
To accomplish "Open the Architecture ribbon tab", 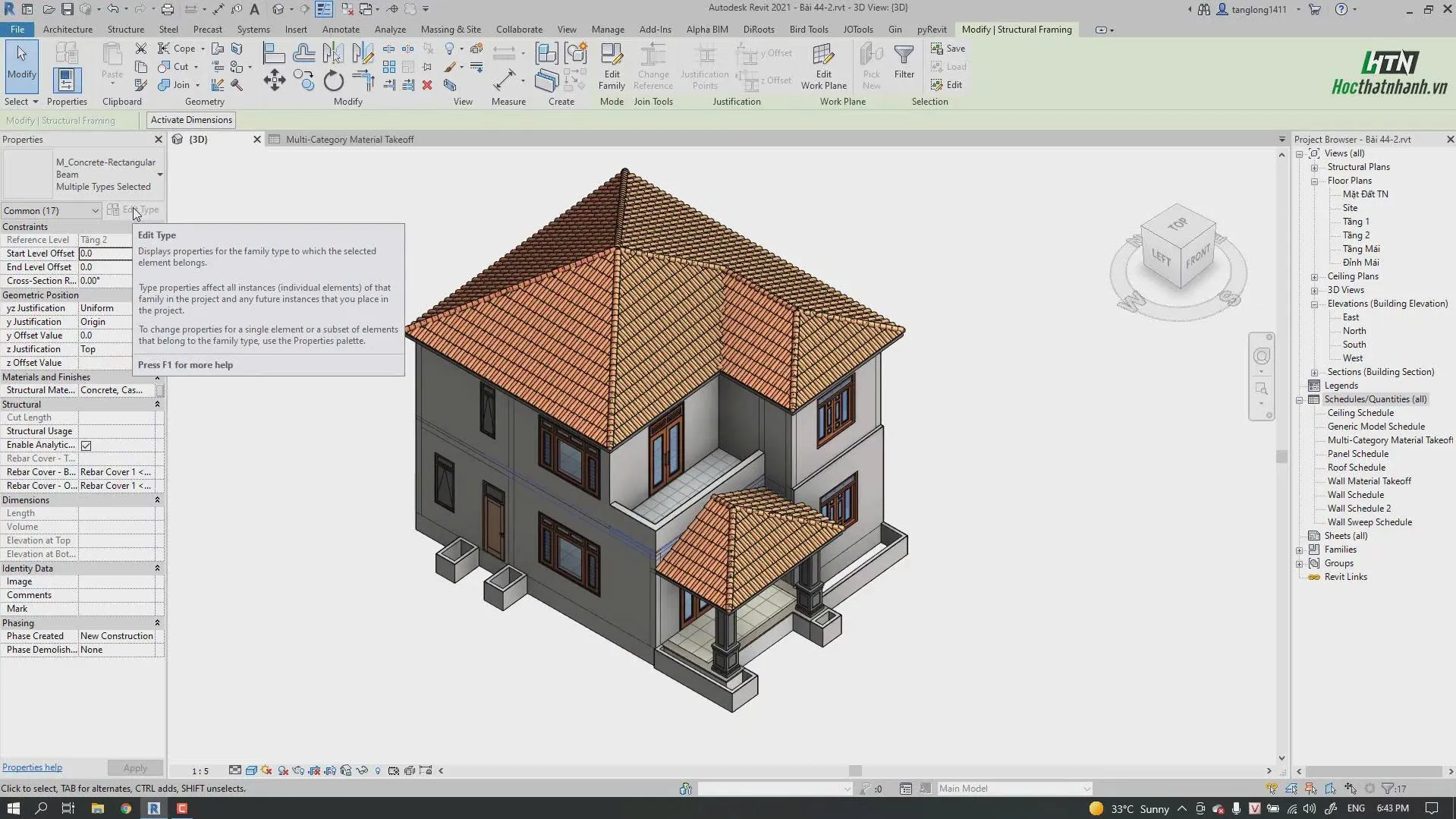I will (x=68, y=30).
